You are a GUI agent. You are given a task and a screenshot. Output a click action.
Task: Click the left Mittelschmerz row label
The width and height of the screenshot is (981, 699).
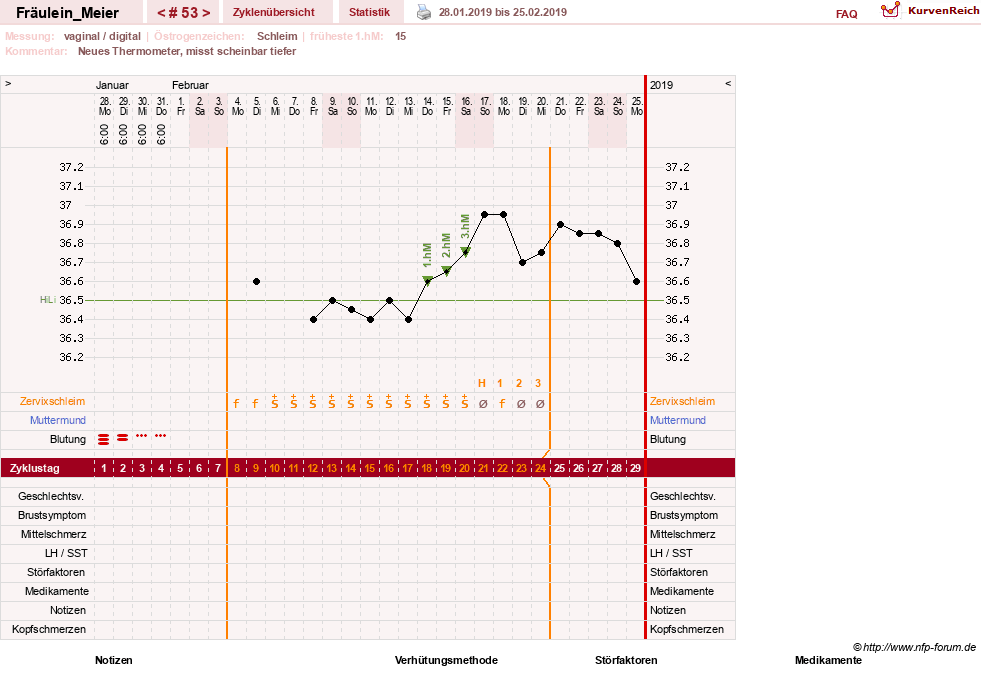tap(53, 534)
